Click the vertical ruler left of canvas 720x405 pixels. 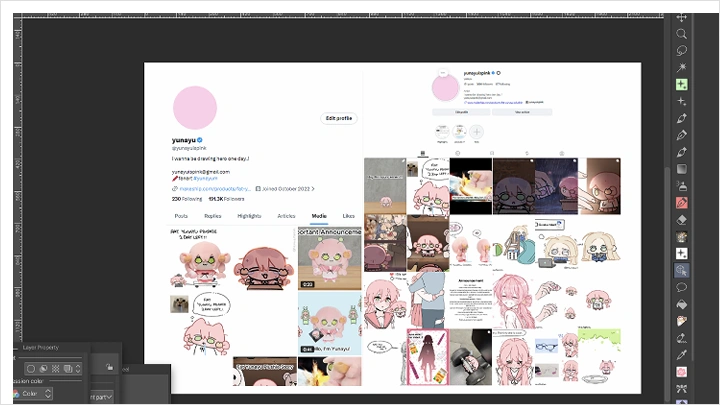[17, 179]
